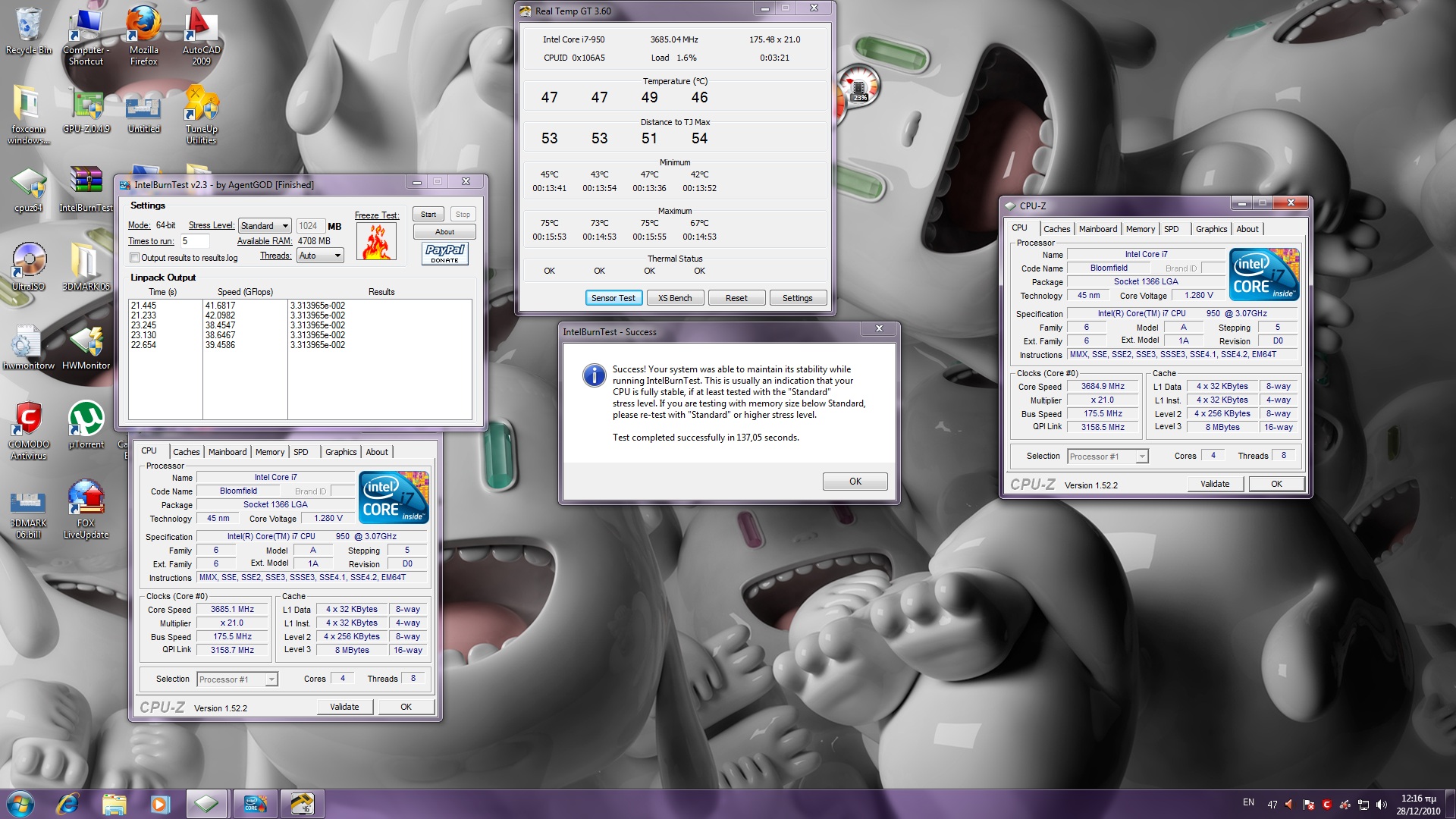Click Sensor Test in Real Temp
Viewport: 1456px width, 819px height.
pyautogui.click(x=613, y=298)
